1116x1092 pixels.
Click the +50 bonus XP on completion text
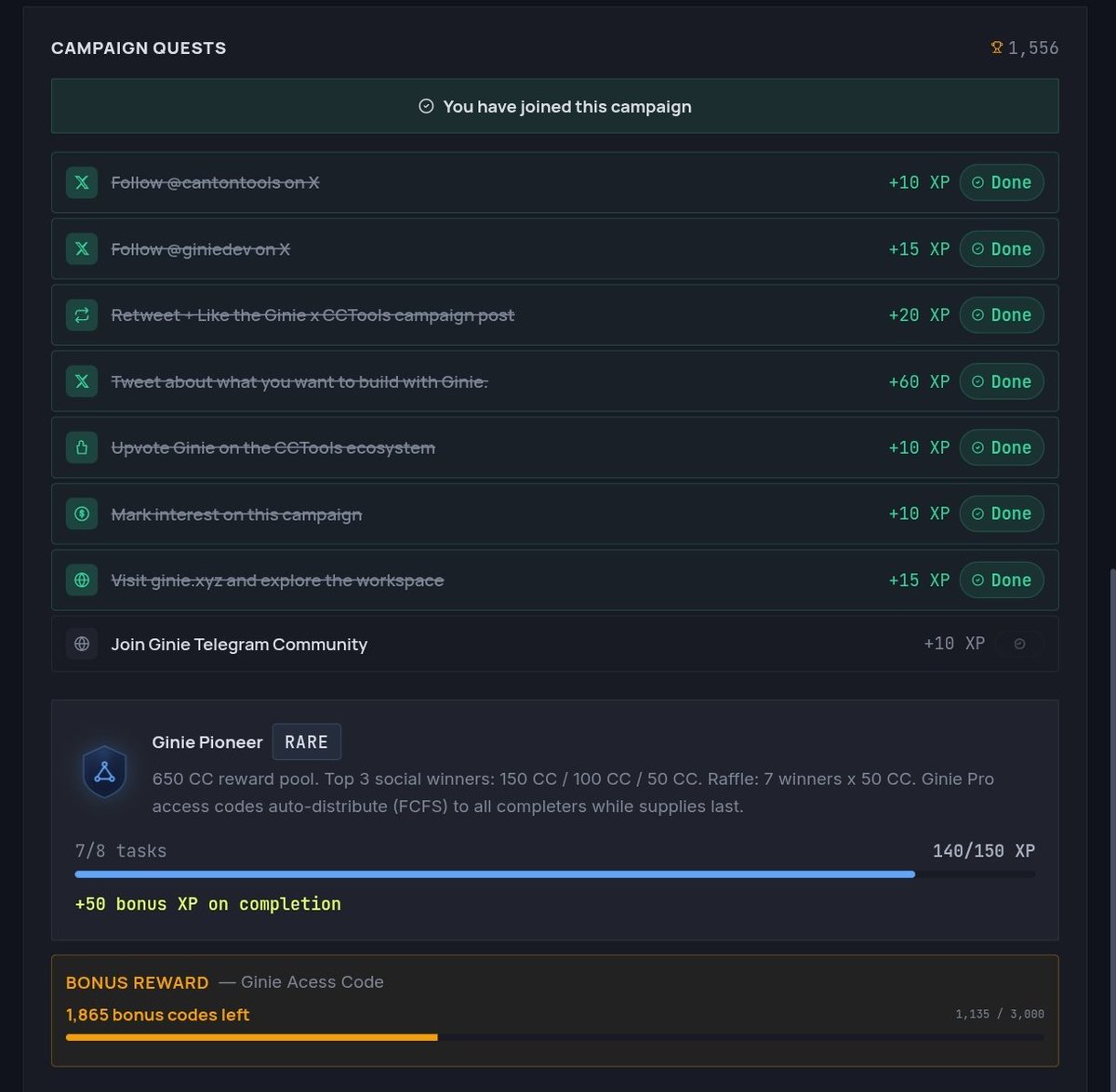[x=208, y=904]
